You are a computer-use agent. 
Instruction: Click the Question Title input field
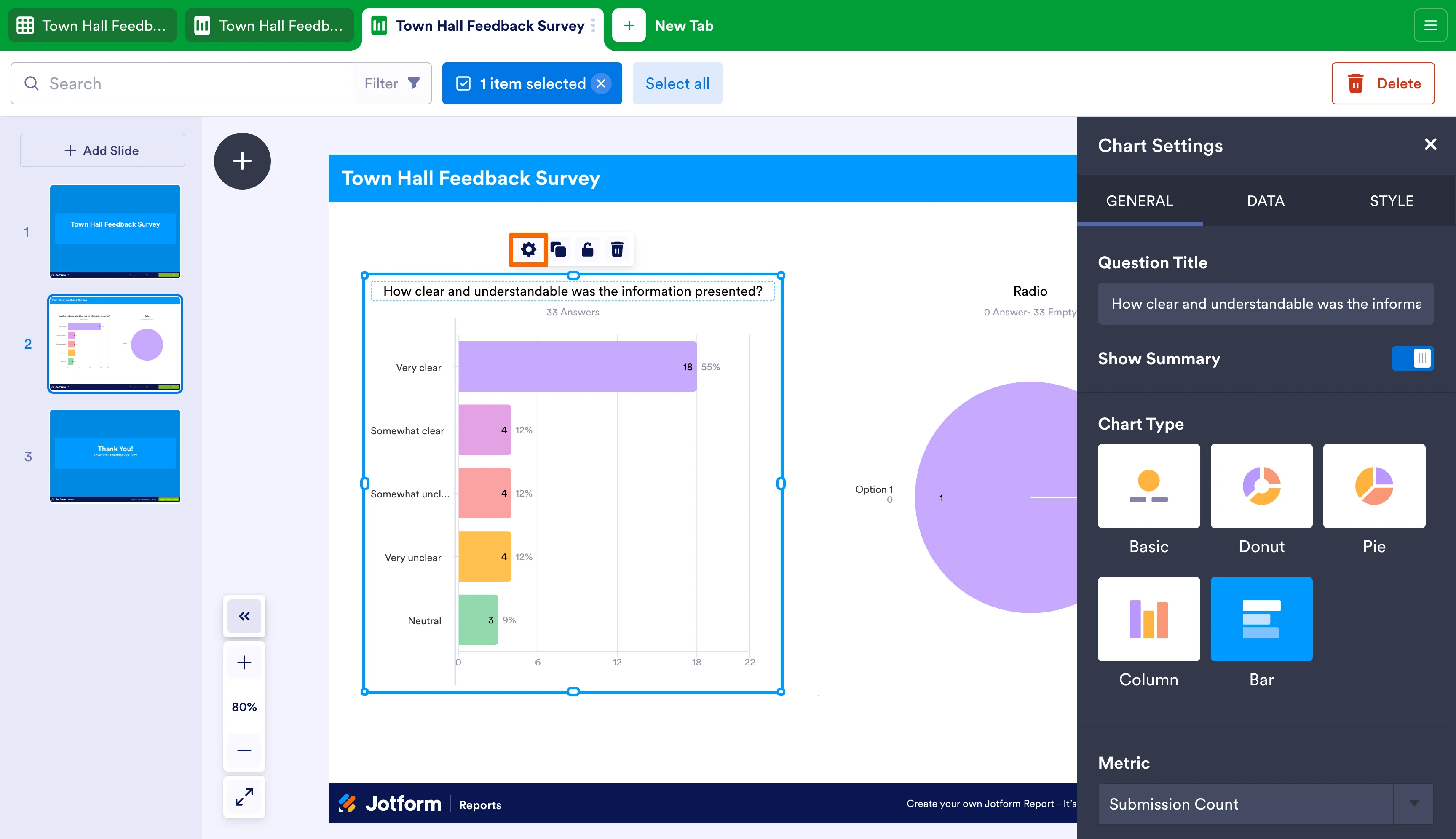pos(1265,304)
